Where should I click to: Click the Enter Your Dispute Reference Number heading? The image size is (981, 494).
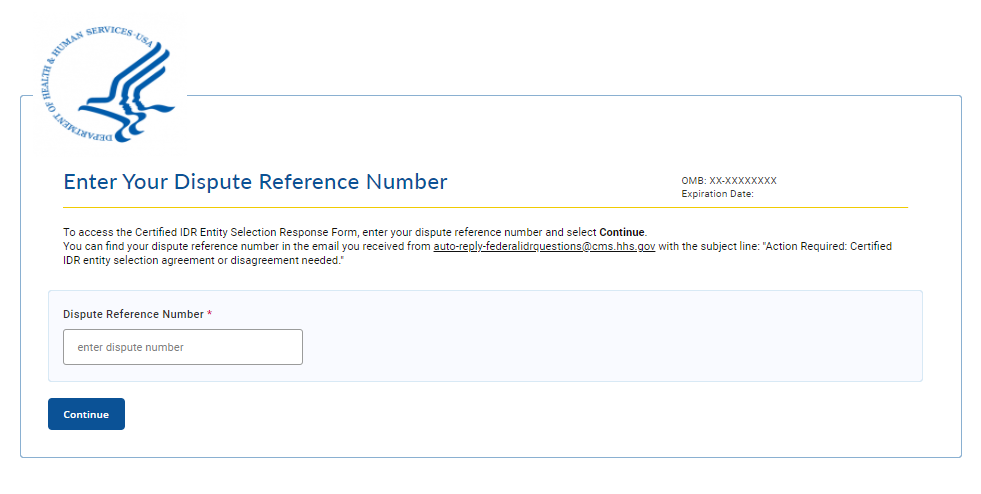click(x=255, y=182)
